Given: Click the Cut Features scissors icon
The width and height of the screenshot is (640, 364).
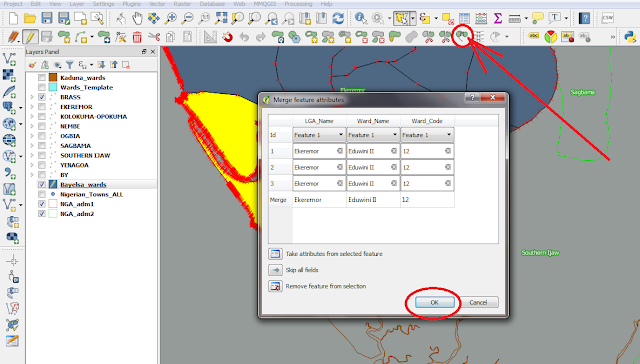Looking at the screenshot, I should [x=154, y=37].
